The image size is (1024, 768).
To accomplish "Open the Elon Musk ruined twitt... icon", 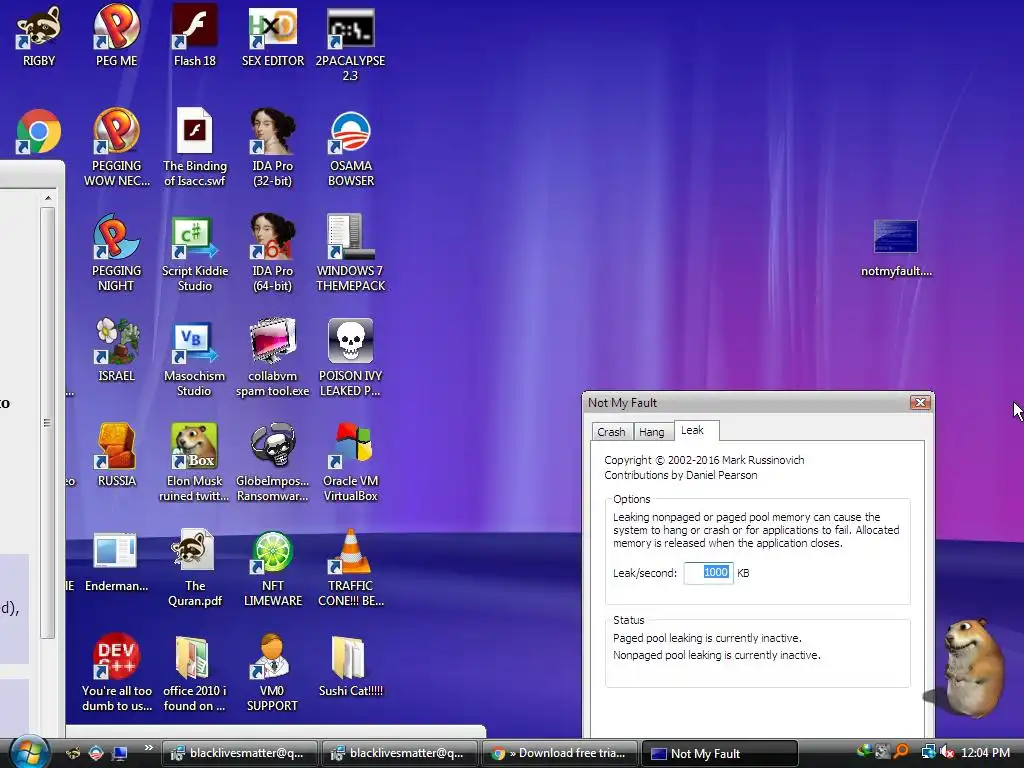I will point(195,463).
